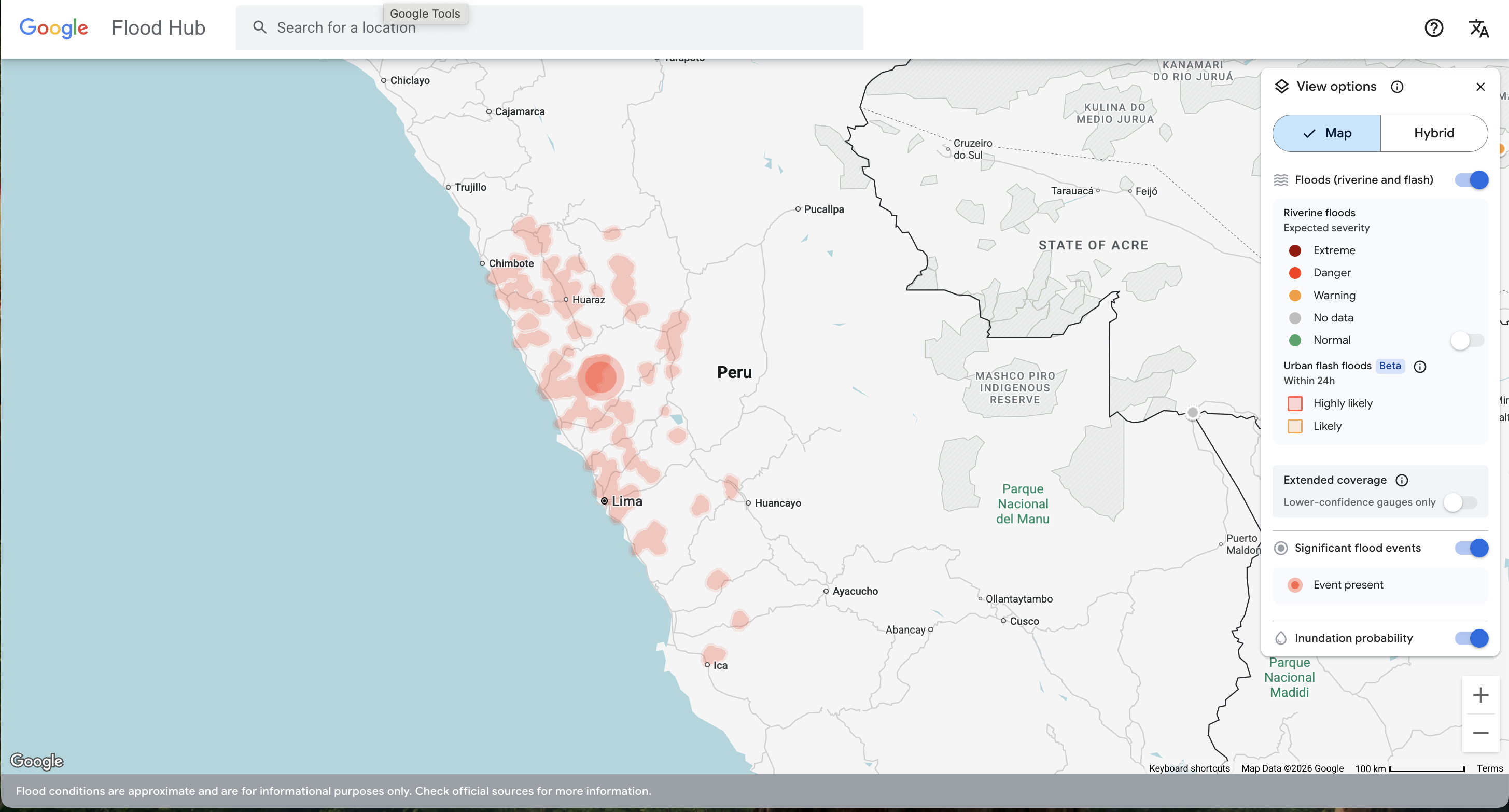
Task: Open Keyboard shortcuts link
Action: (x=1189, y=768)
